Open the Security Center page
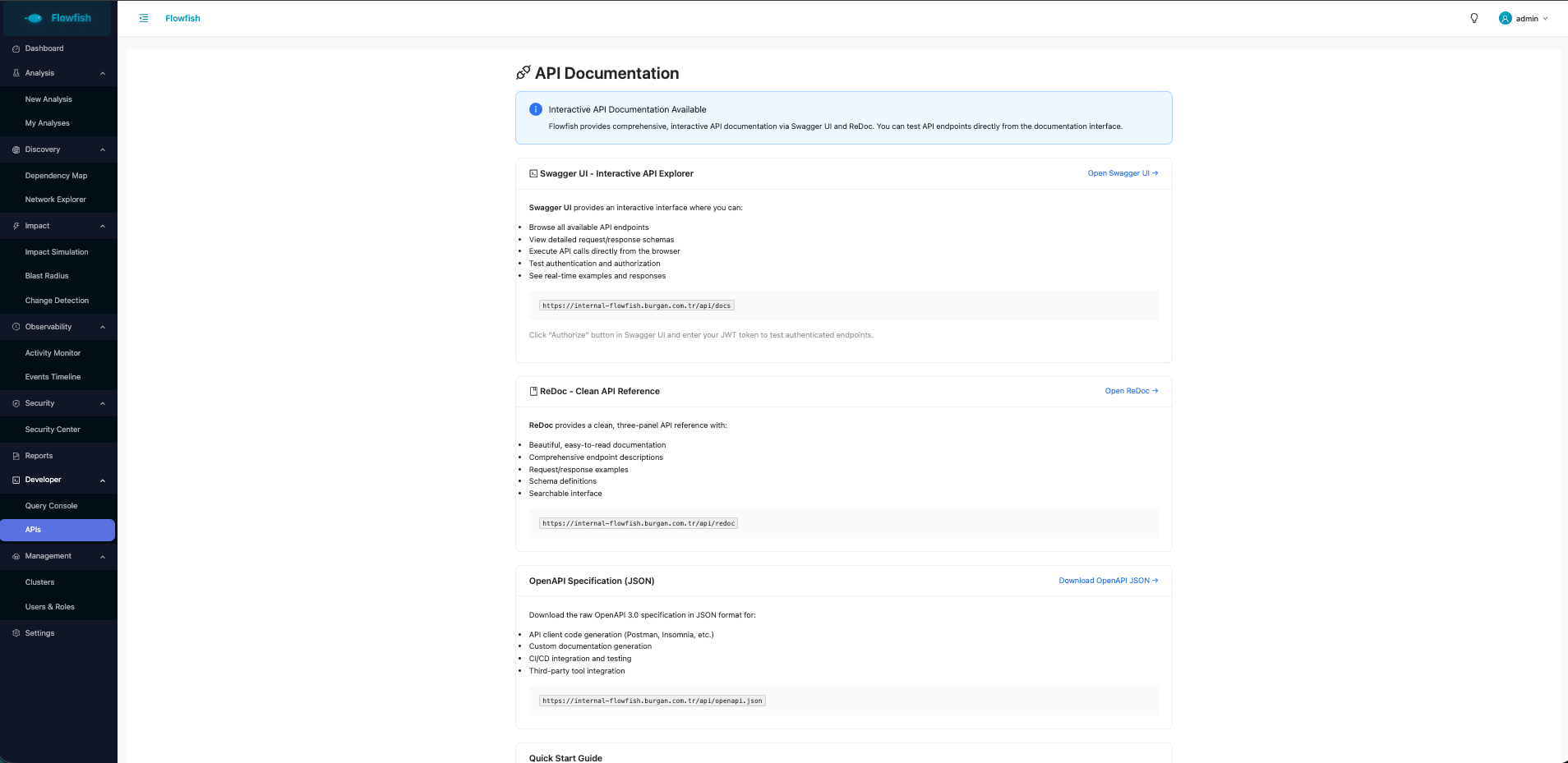 [x=53, y=430]
